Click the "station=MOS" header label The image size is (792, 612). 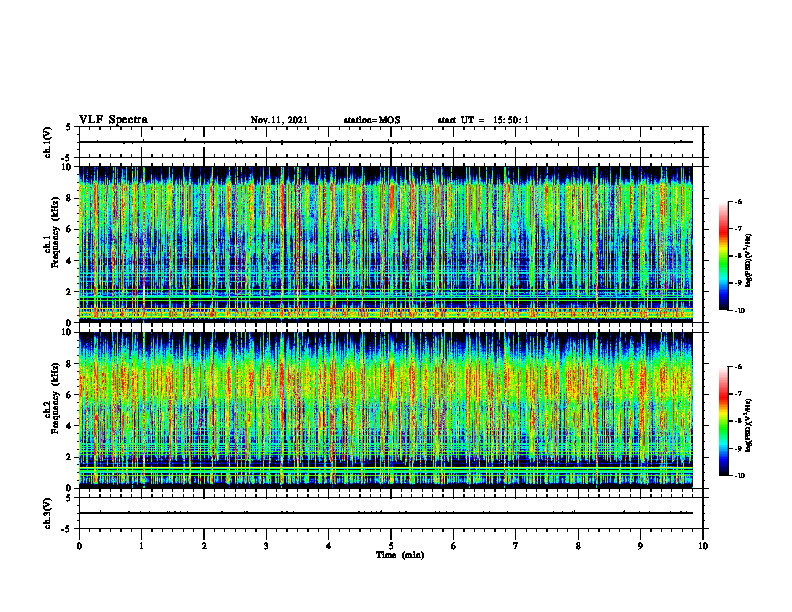click(372, 120)
